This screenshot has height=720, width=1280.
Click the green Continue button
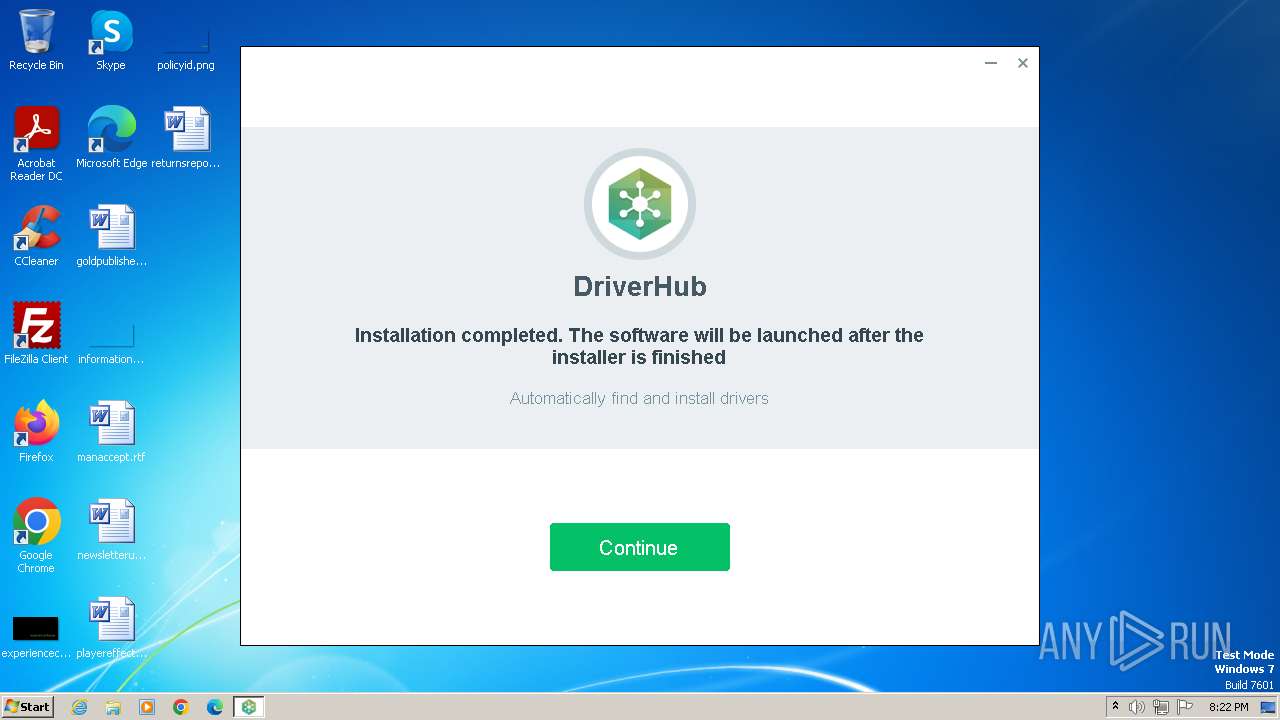tap(639, 547)
